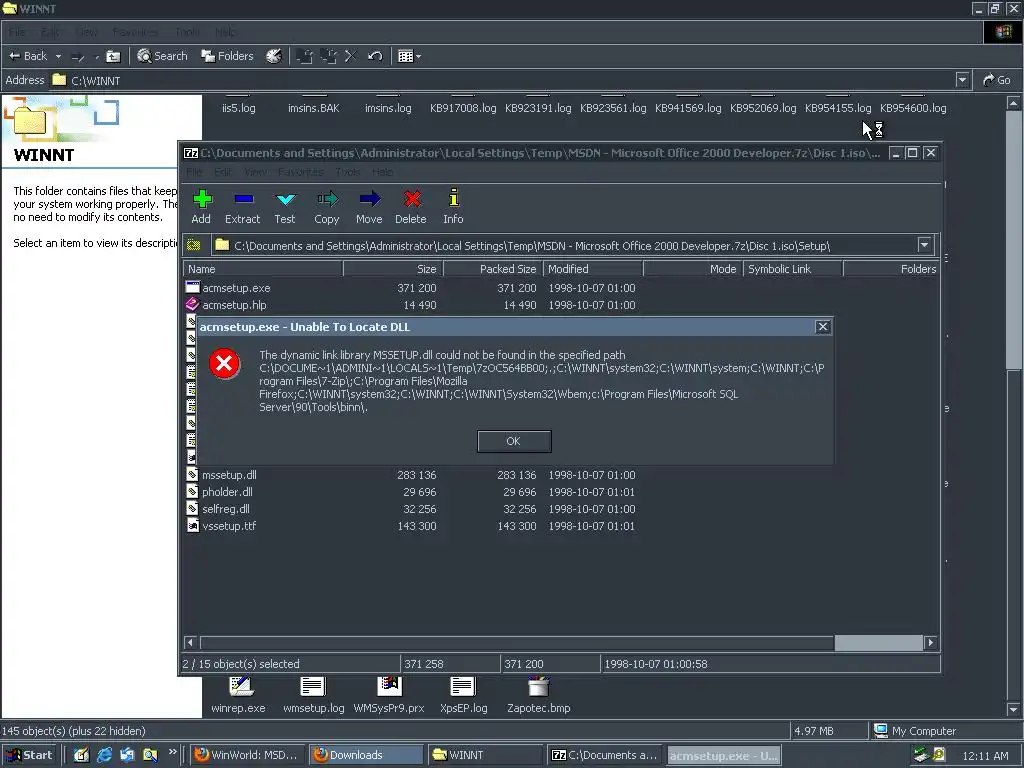Toggle Folders pane in WINNT Explorer
This screenshot has height=768, width=1024.
227,56
